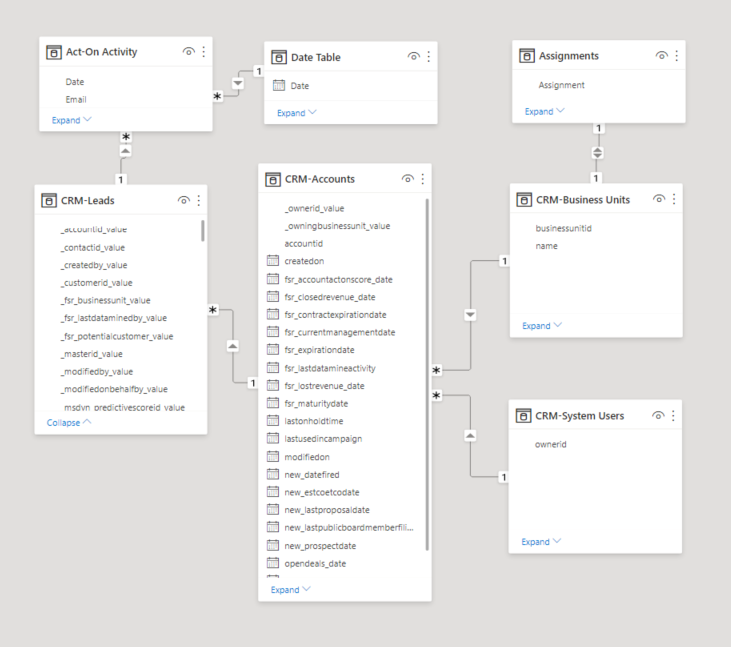The width and height of the screenshot is (731, 647).
Task: Click calendar icon beside fsr_maturitydate field
Action: click(x=273, y=403)
